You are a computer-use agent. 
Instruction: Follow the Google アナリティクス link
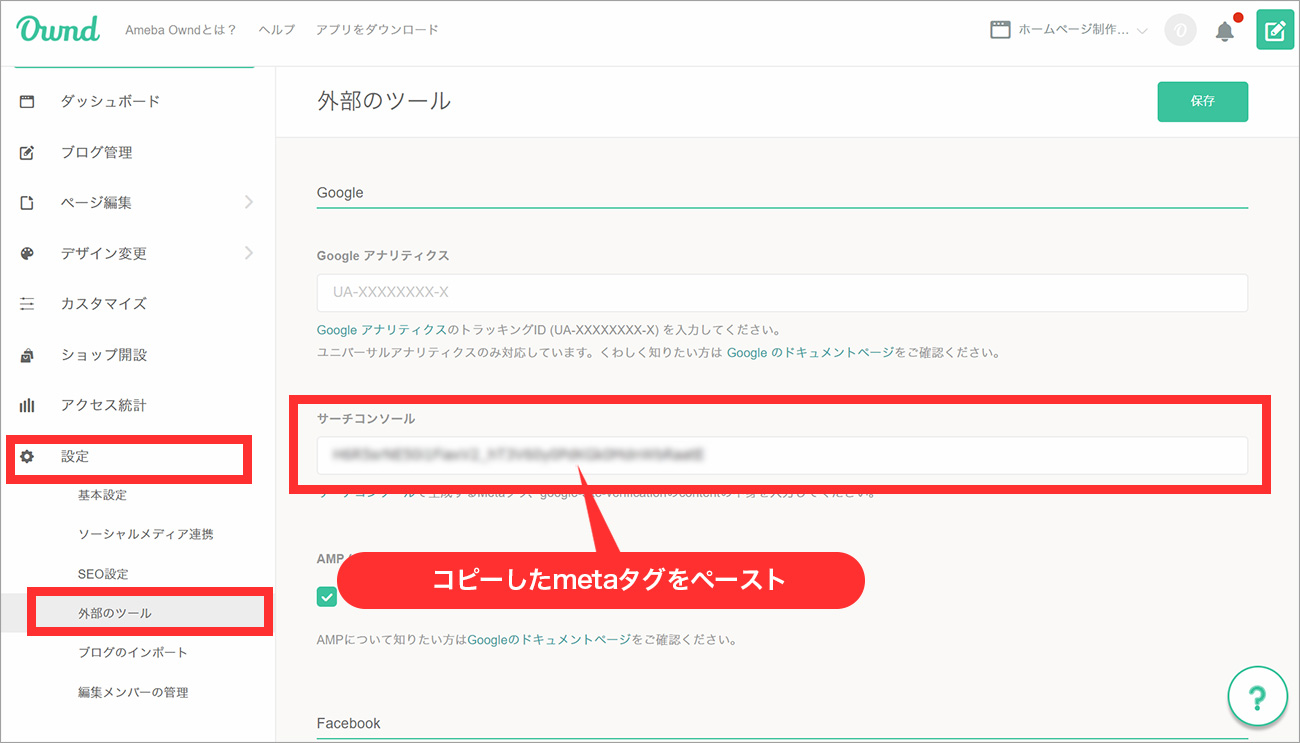381,330
